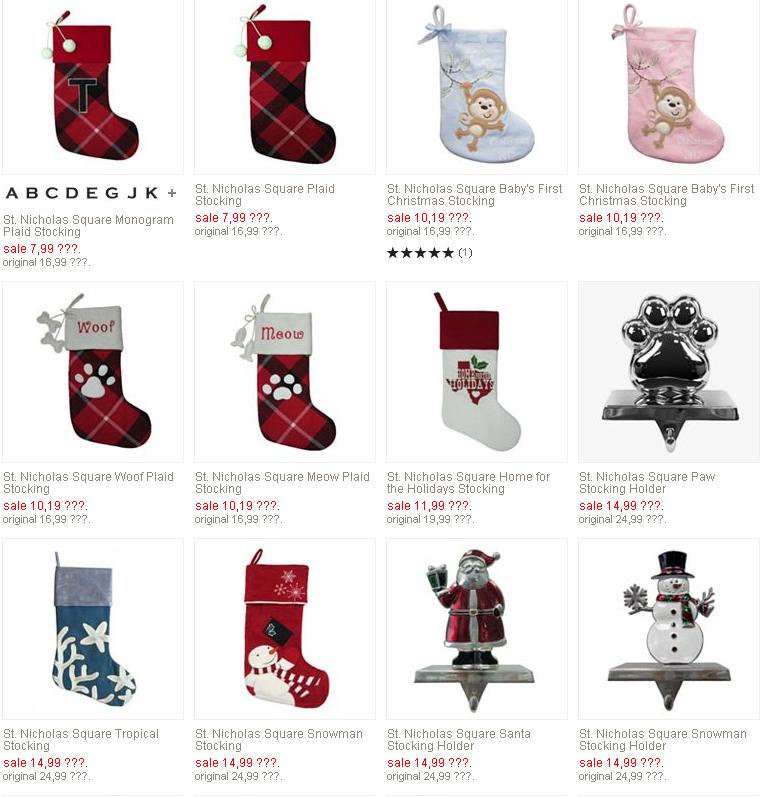Select monogram letter K option
762x797 pixels.
click(151, 193)
